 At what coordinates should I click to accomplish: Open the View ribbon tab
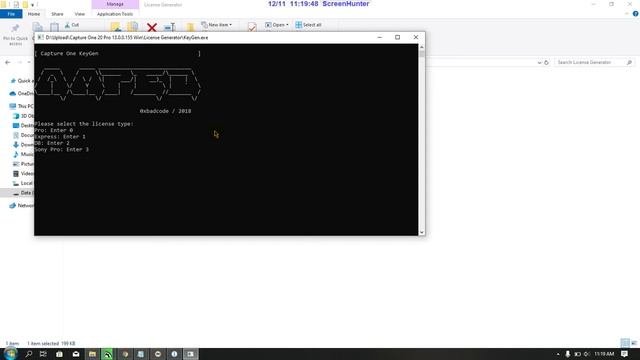(80, 14)
